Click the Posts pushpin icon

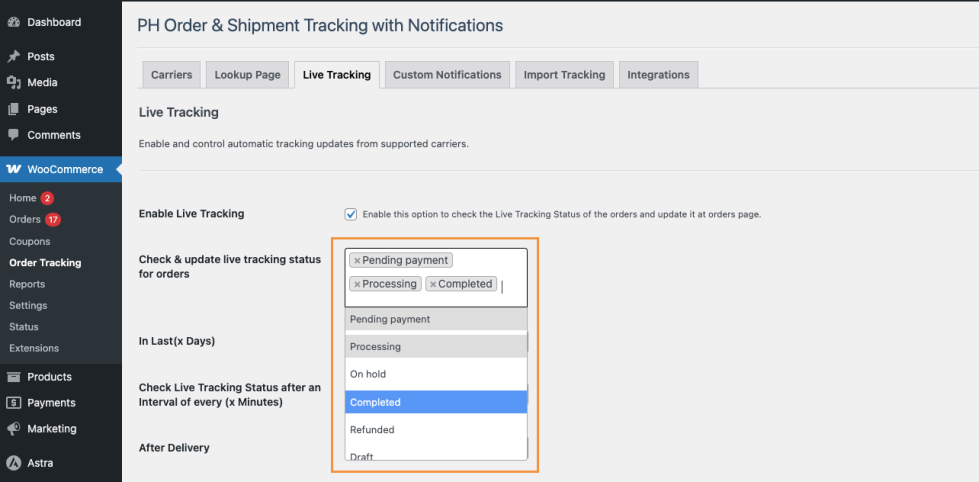point(14,57)
